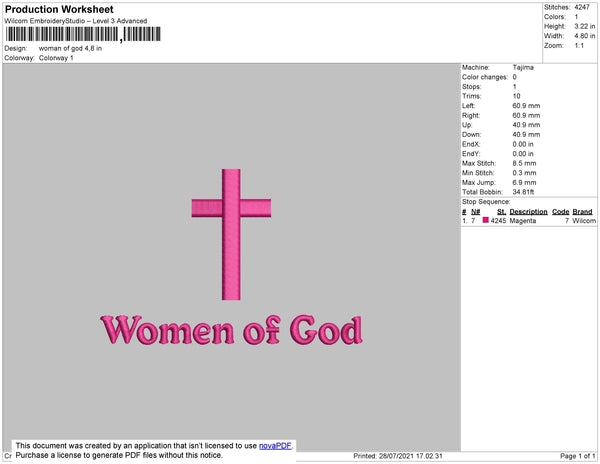The width and height of the screenshot is (600, 464).
Task: Click the stitch count 4245 in stop row
Action: [498, 221]
